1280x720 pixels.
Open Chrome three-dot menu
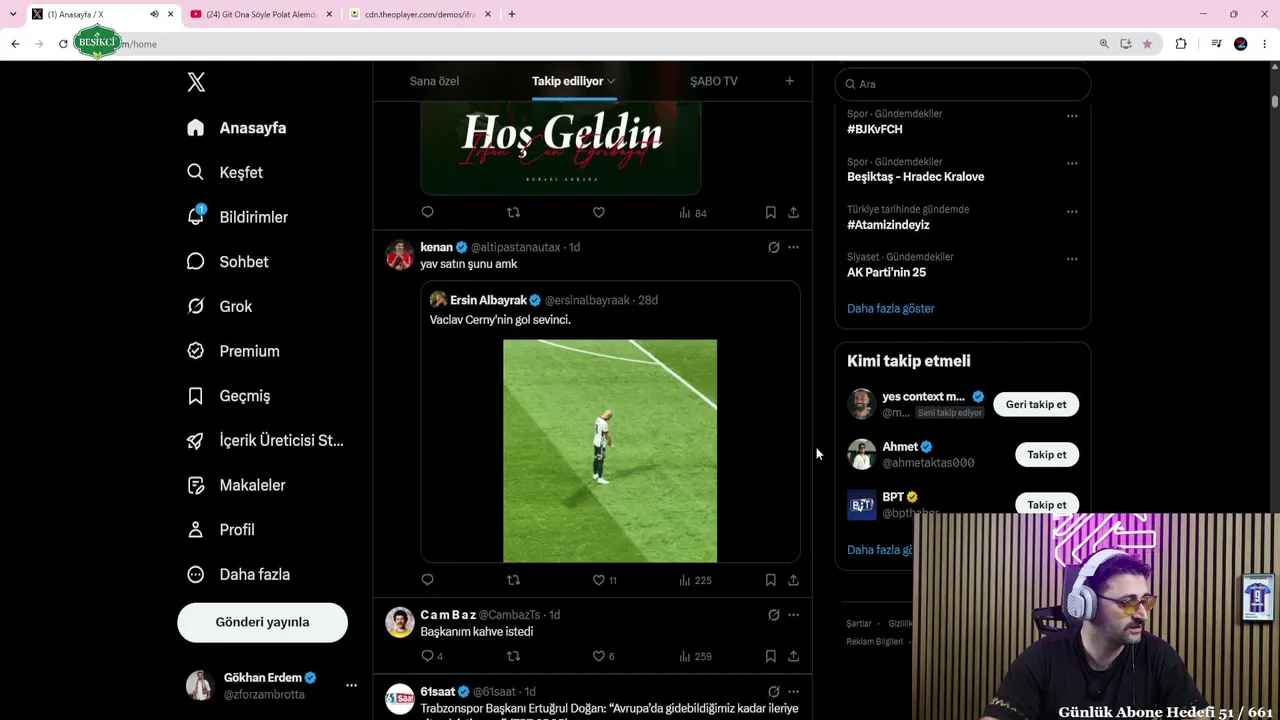click(1265, 44)
